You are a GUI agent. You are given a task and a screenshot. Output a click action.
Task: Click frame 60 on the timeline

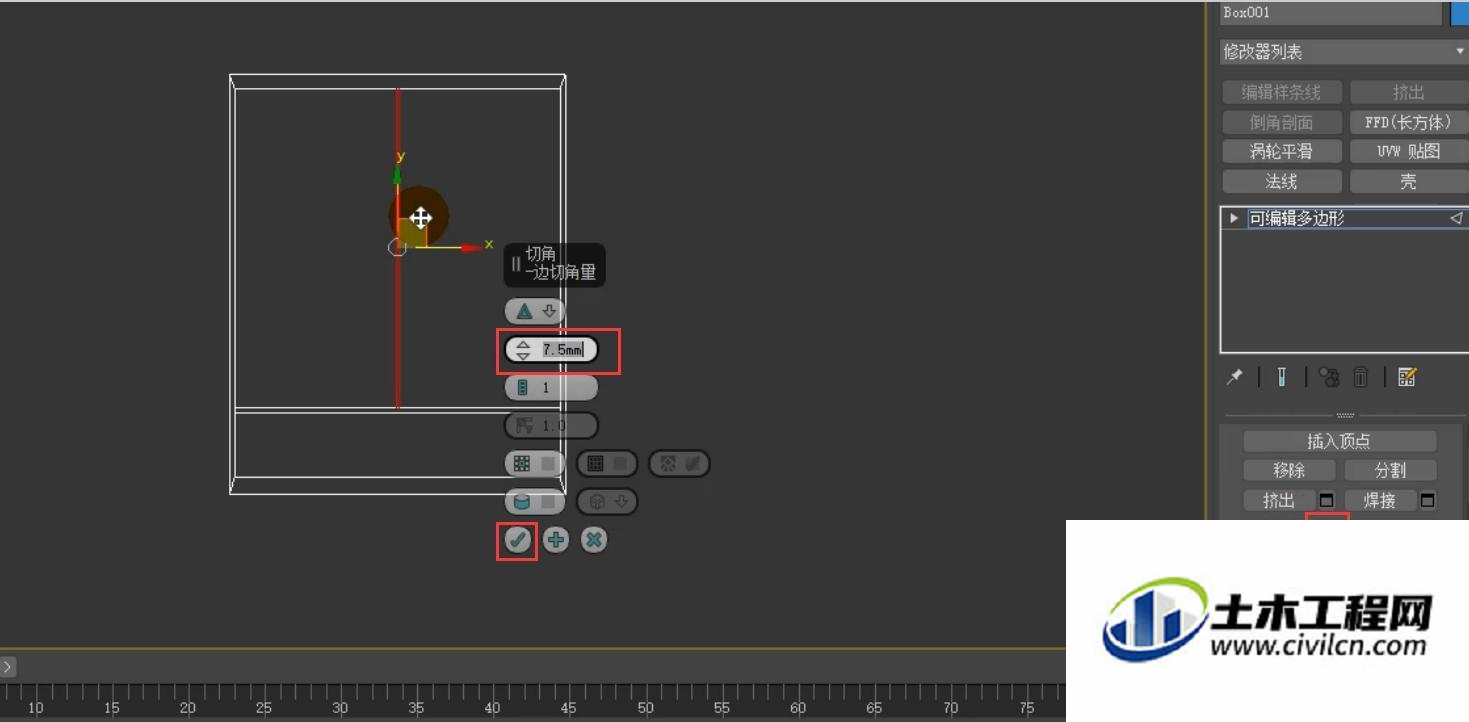(x=798, y=708)
